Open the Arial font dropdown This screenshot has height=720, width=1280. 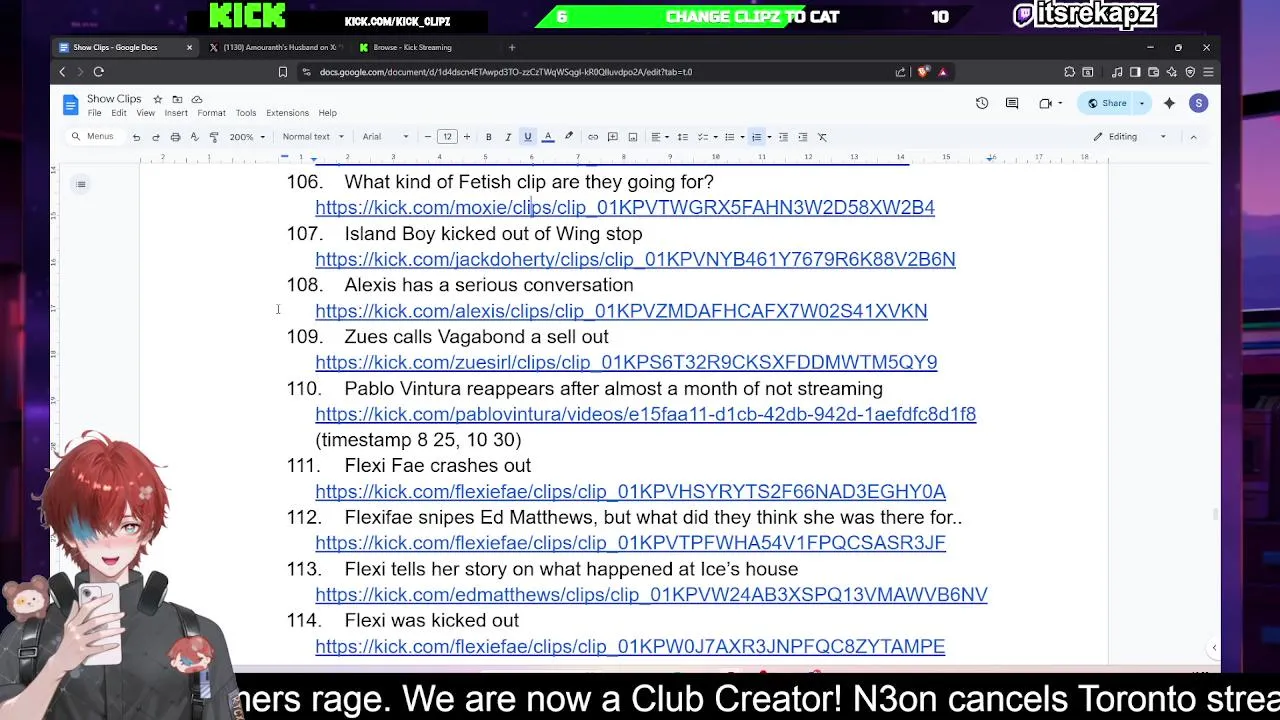click(x=385, y=137)
